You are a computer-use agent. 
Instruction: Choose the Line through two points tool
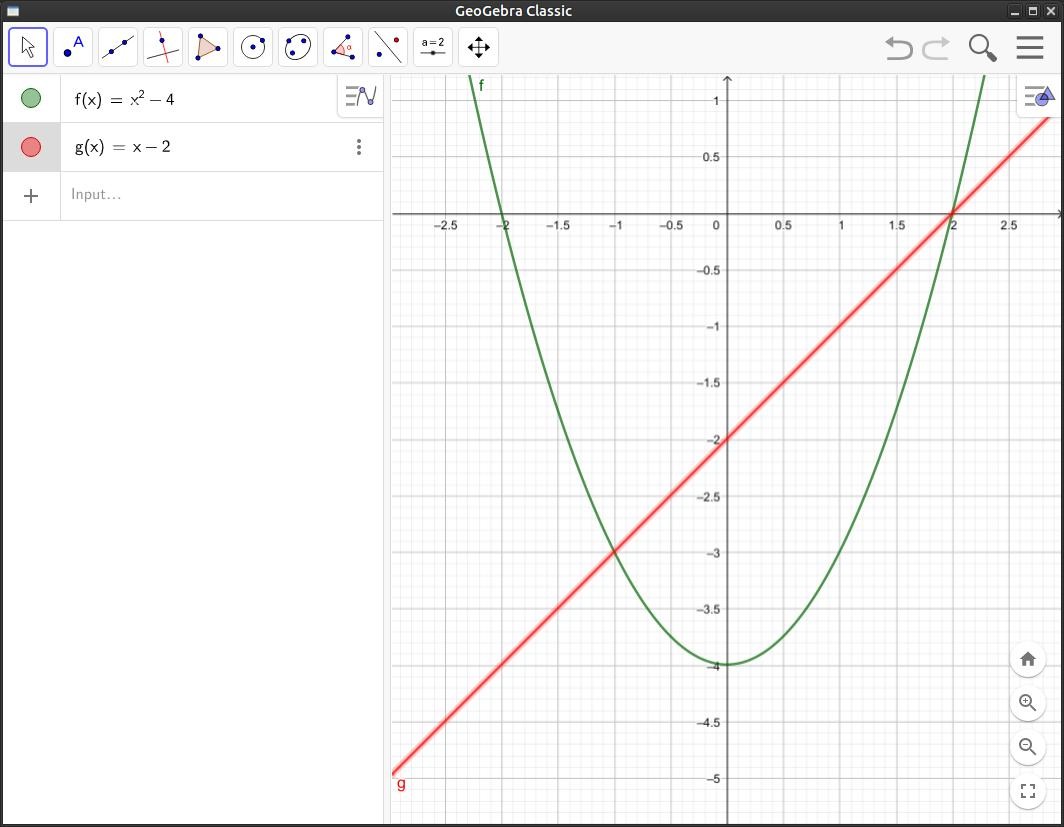pyautogui.click(x=118, y=47)
